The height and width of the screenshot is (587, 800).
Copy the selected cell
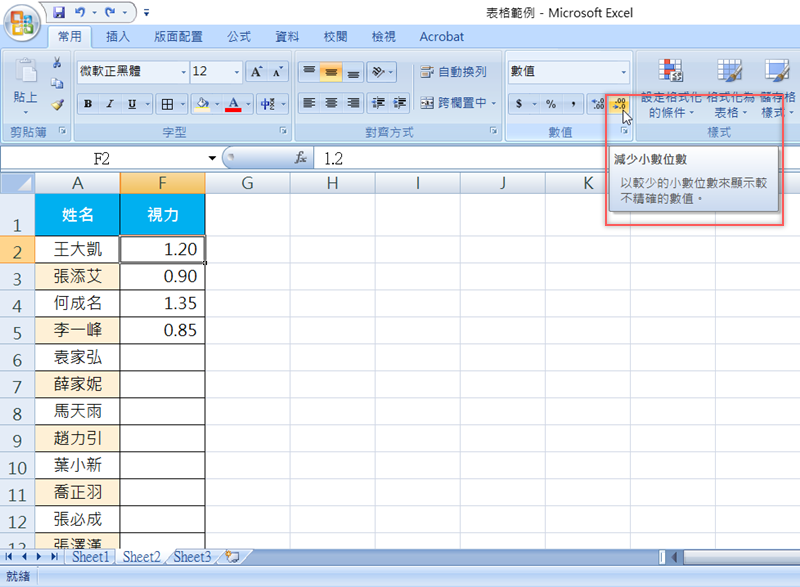[x=57, y=83]
